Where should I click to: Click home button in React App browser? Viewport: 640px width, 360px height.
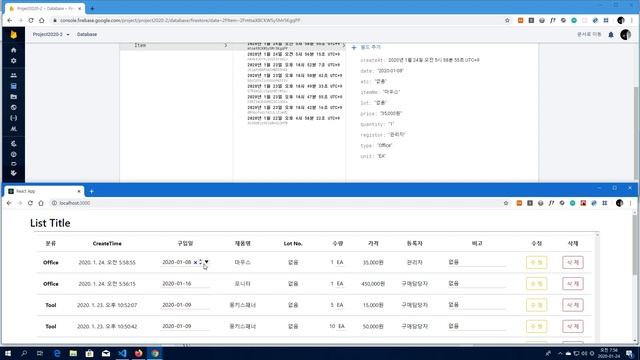click(x=41, y=203)
